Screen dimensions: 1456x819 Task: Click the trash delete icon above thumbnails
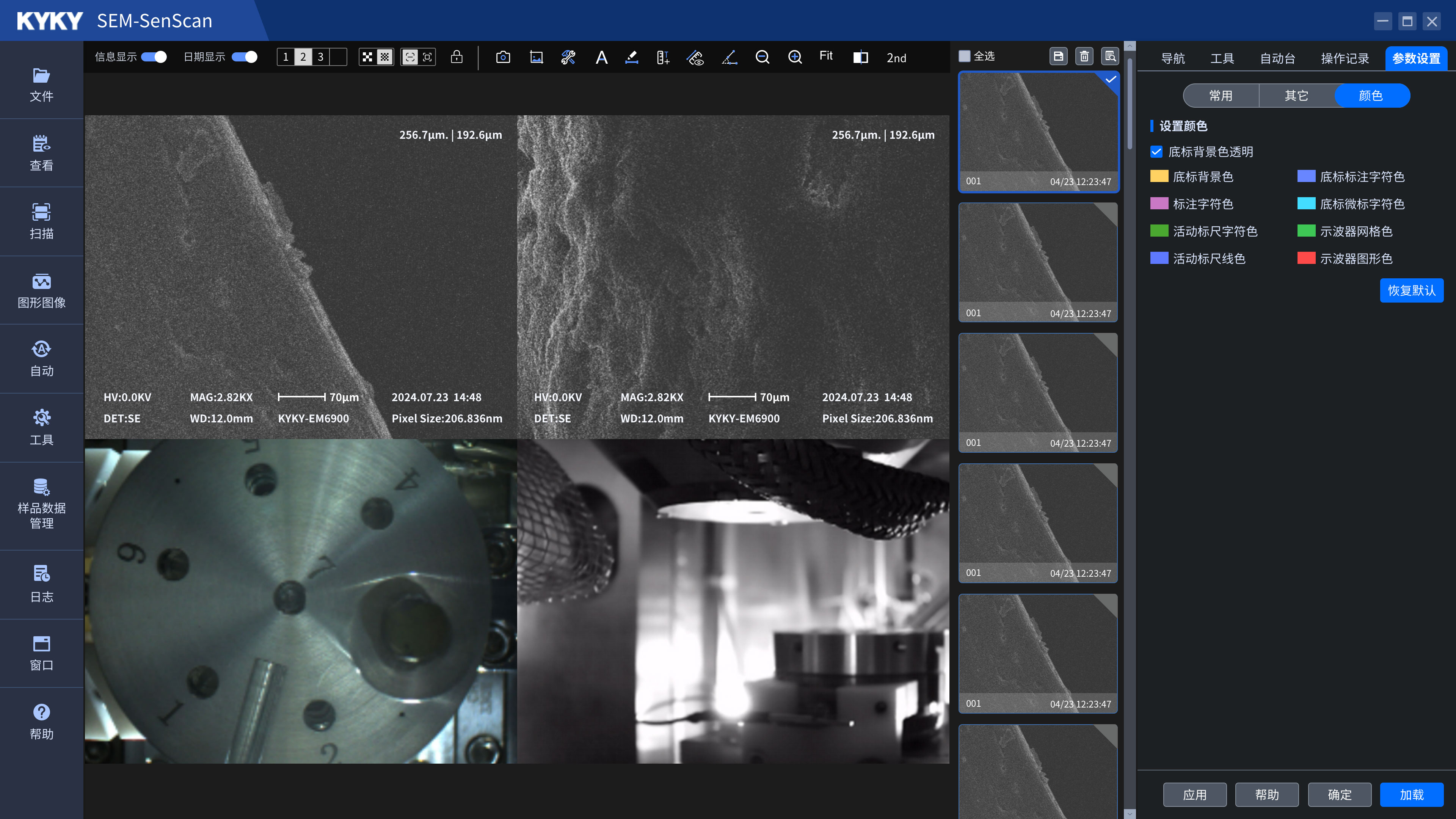[x=1084, y=56]
